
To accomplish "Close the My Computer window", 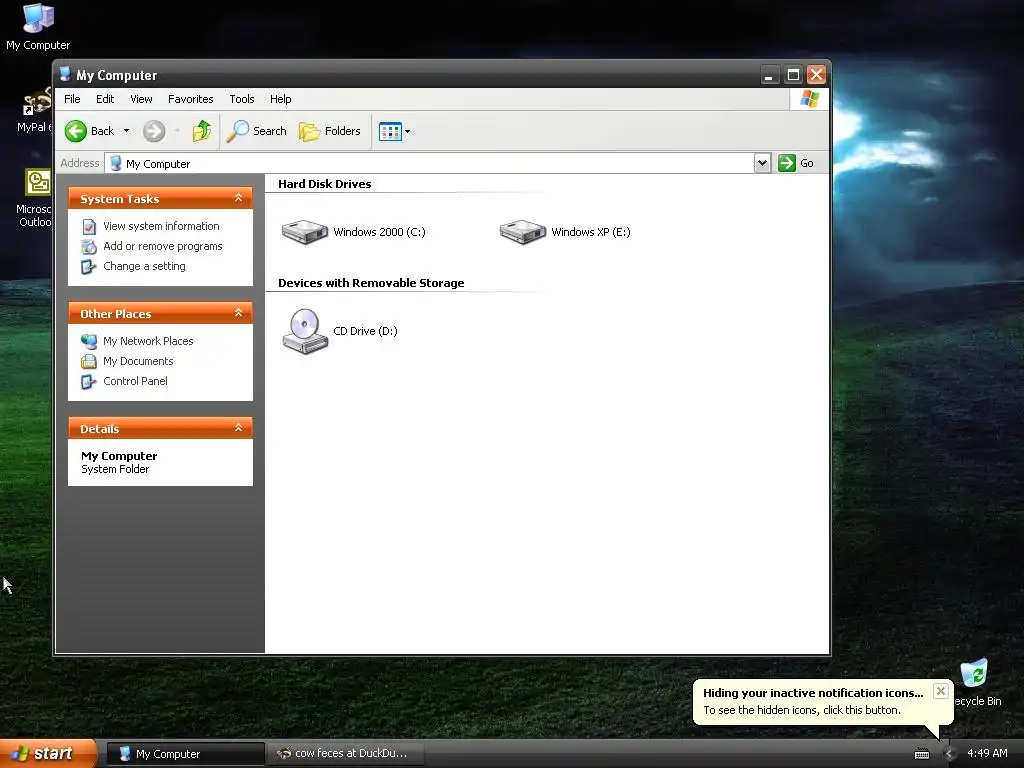I will (816, 75).
